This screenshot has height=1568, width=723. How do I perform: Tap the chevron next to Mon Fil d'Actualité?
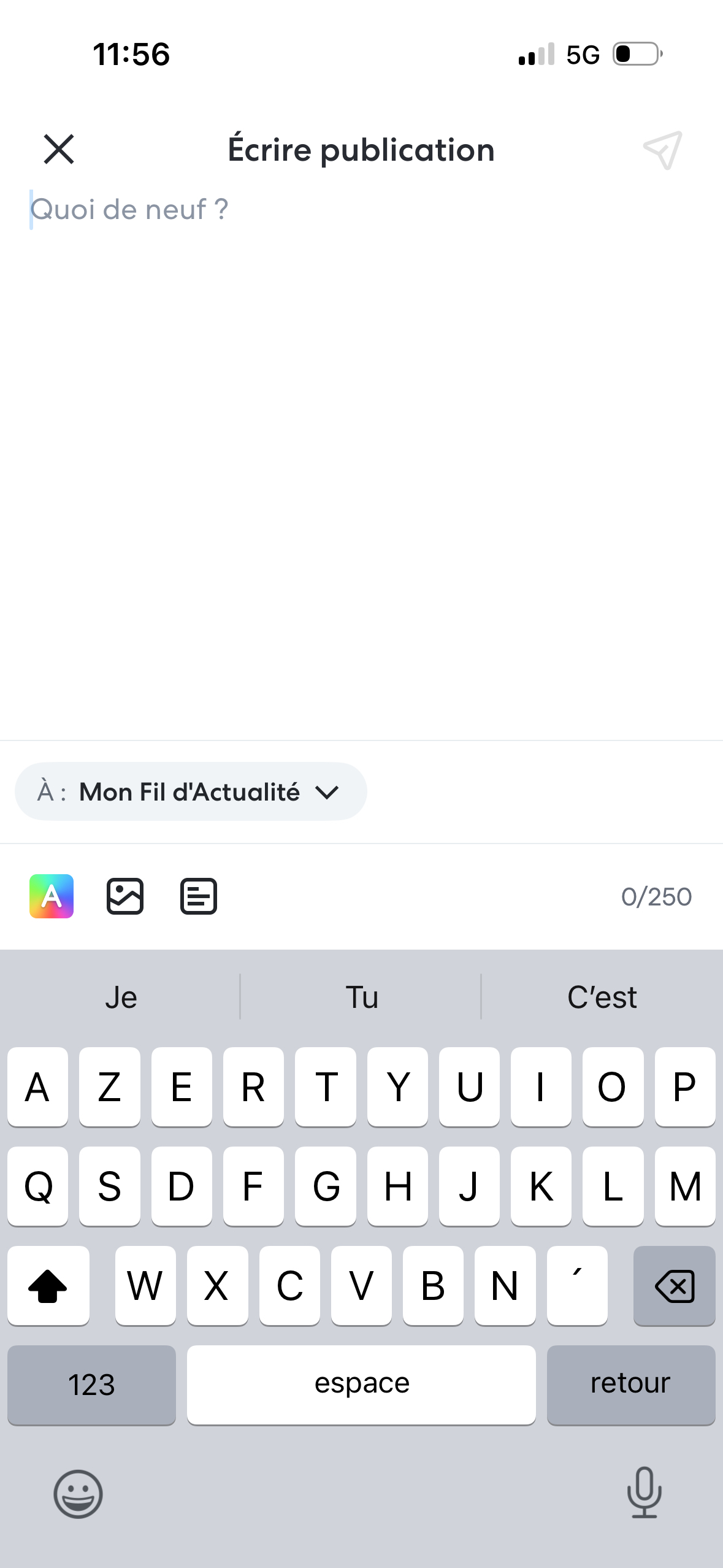pos(327,793)
